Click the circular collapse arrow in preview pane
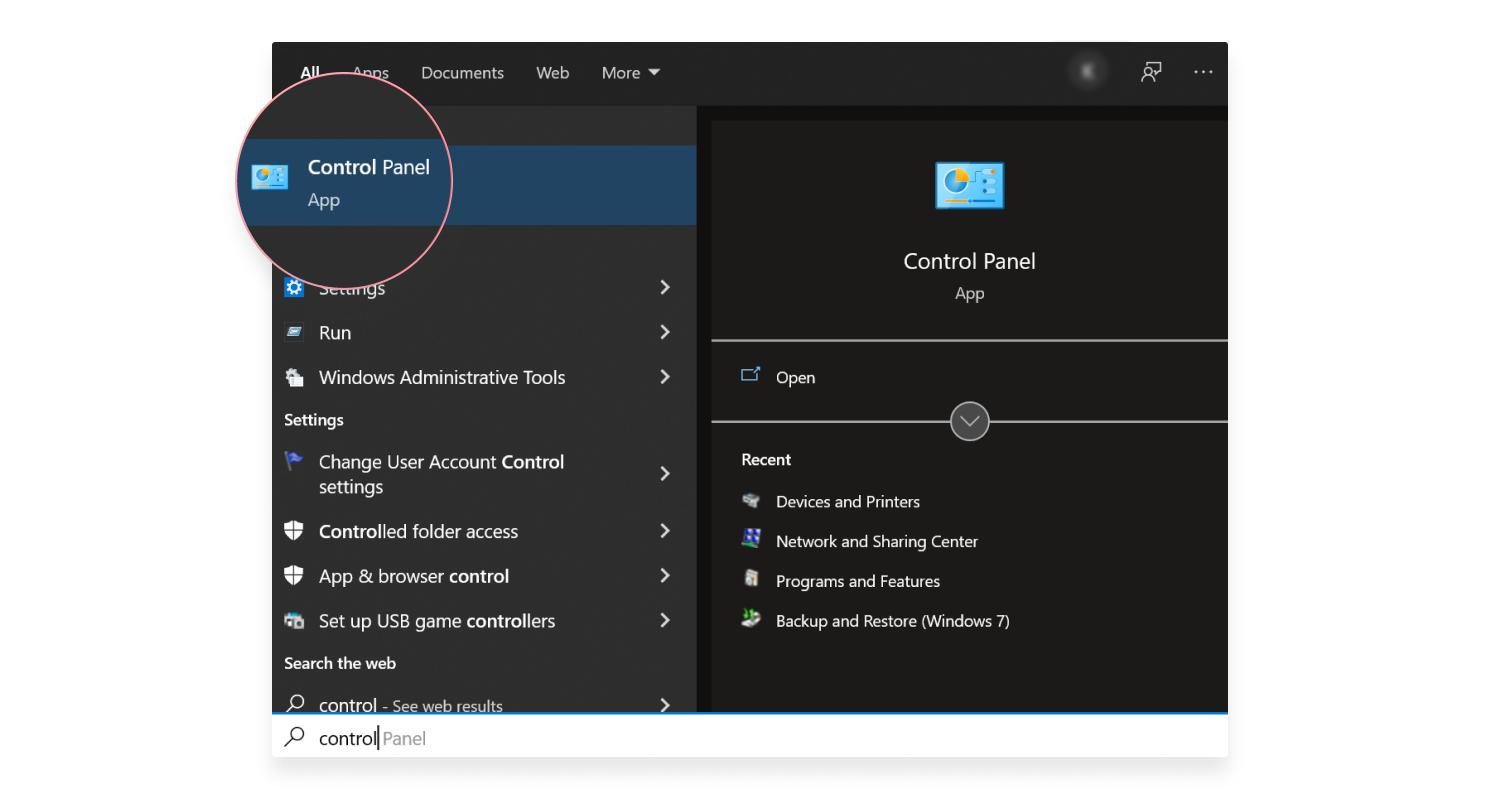Viewport: 1500px width, 800px height. 969,421
